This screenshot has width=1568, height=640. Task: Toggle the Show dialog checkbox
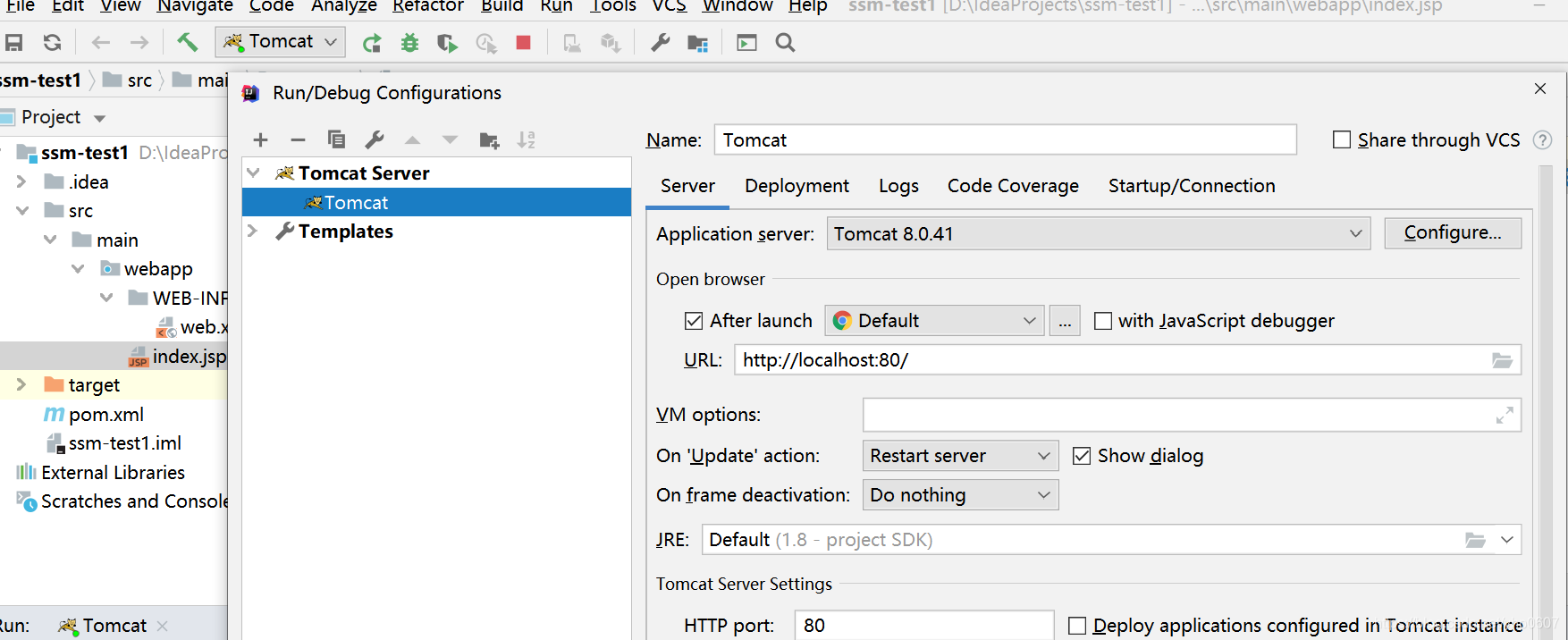pyautogui.click(x=1082, y=456)
